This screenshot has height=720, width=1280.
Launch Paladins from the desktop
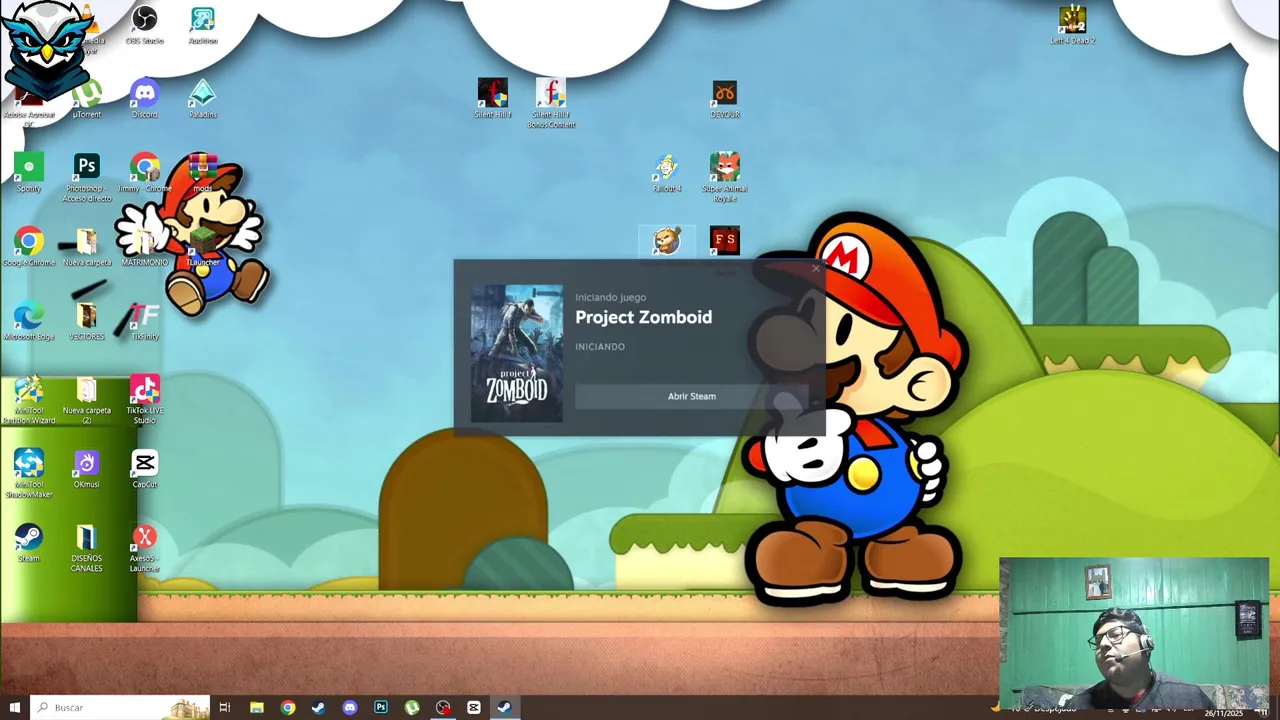pyautogui.click(x=203, y=100)
